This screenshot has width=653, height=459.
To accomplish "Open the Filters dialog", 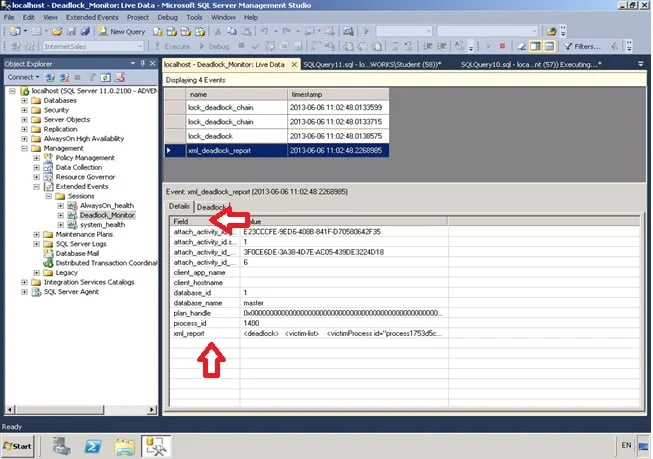I will click(x=582, y=46).
